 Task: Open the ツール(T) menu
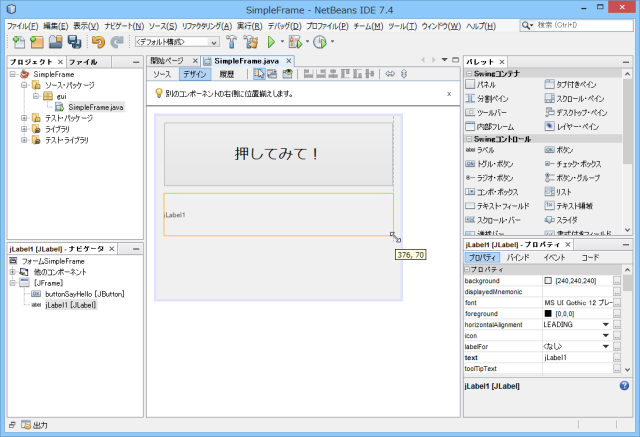[402, 26]
